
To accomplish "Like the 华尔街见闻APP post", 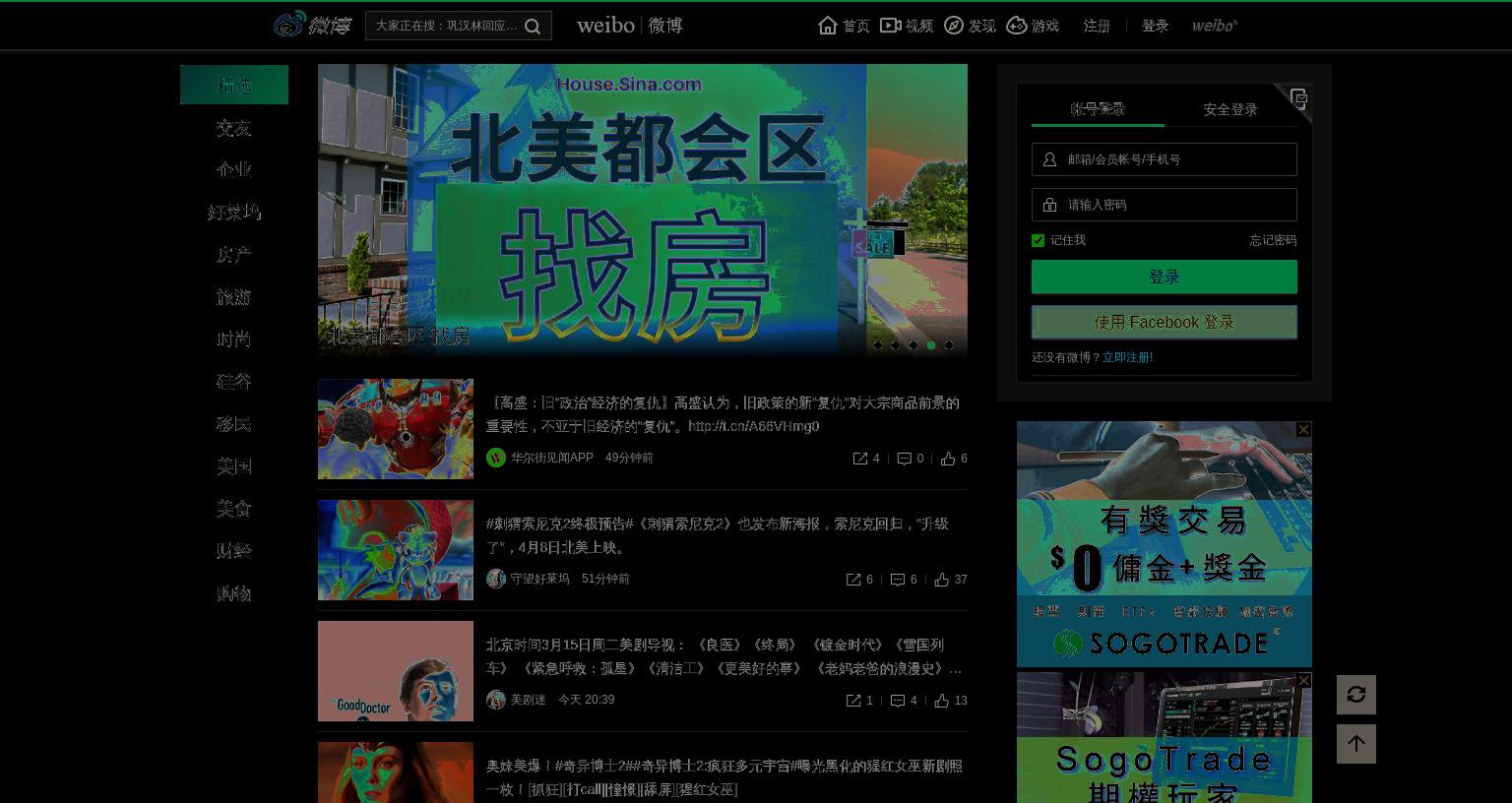I will coord(948,459).
